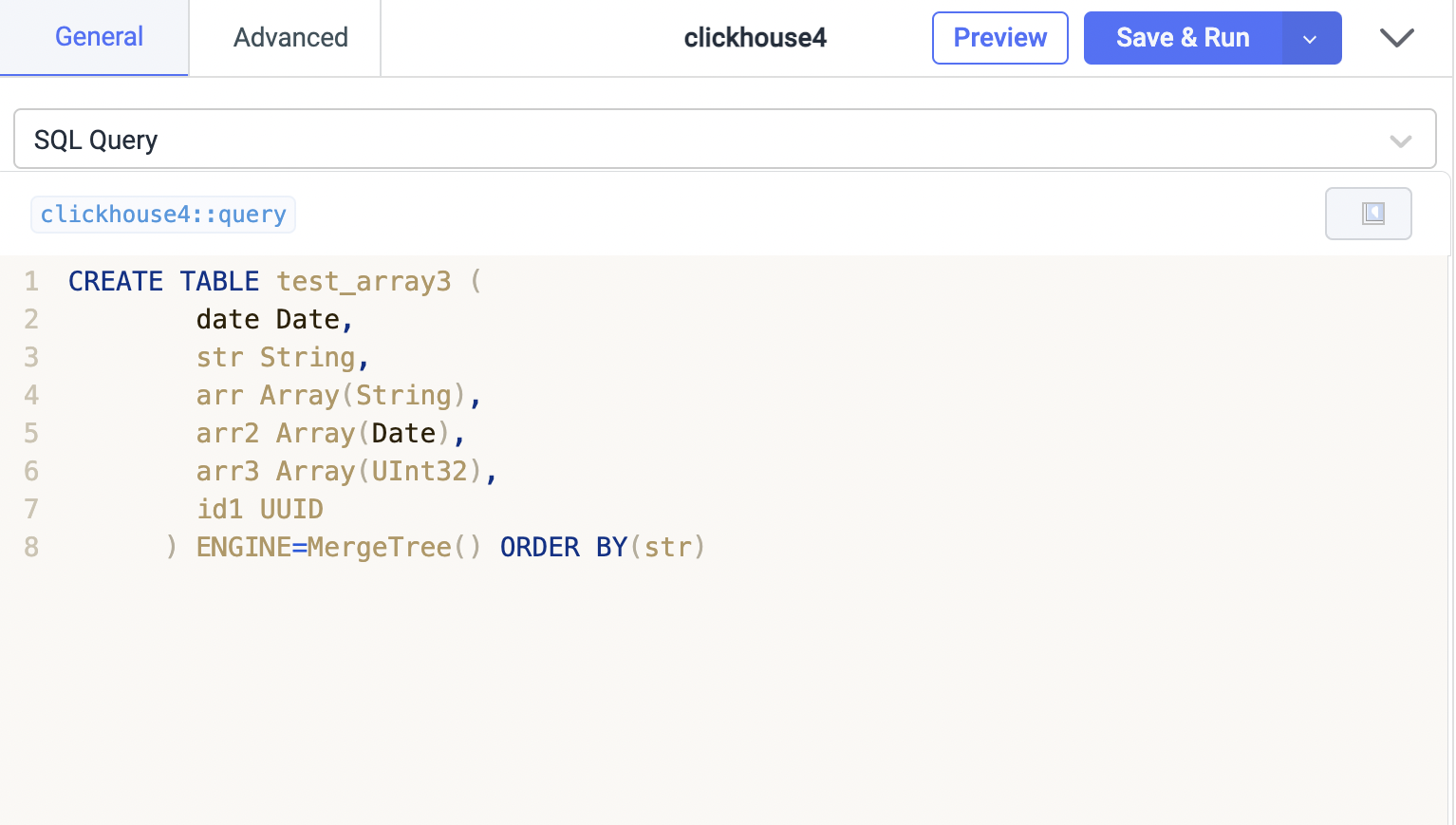This screenshot has width=1456, height=825.
Task: Click the test_array3 table name in code
Action: point(364,282)
